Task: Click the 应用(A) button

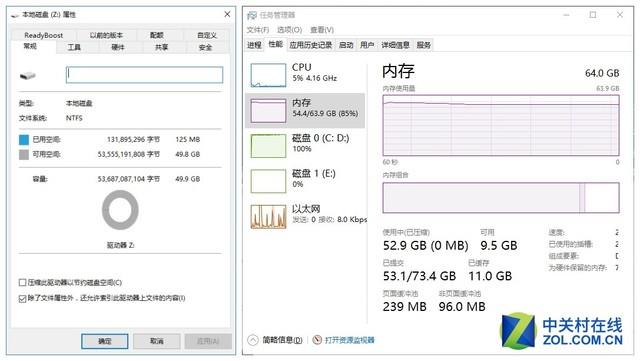Action: 208,341
